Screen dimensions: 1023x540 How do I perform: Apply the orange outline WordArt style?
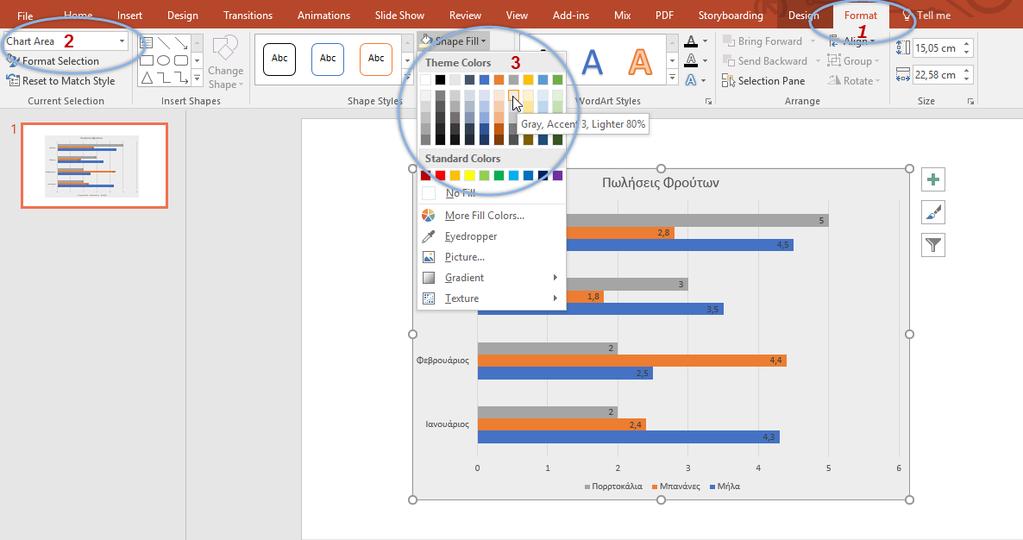[x=640, y=63]
